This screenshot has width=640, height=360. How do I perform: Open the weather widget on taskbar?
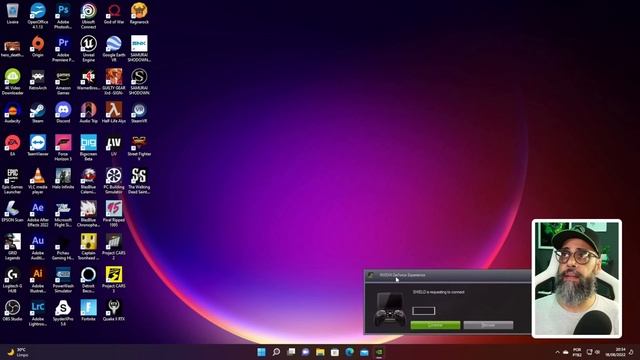[x=18, y=352]
